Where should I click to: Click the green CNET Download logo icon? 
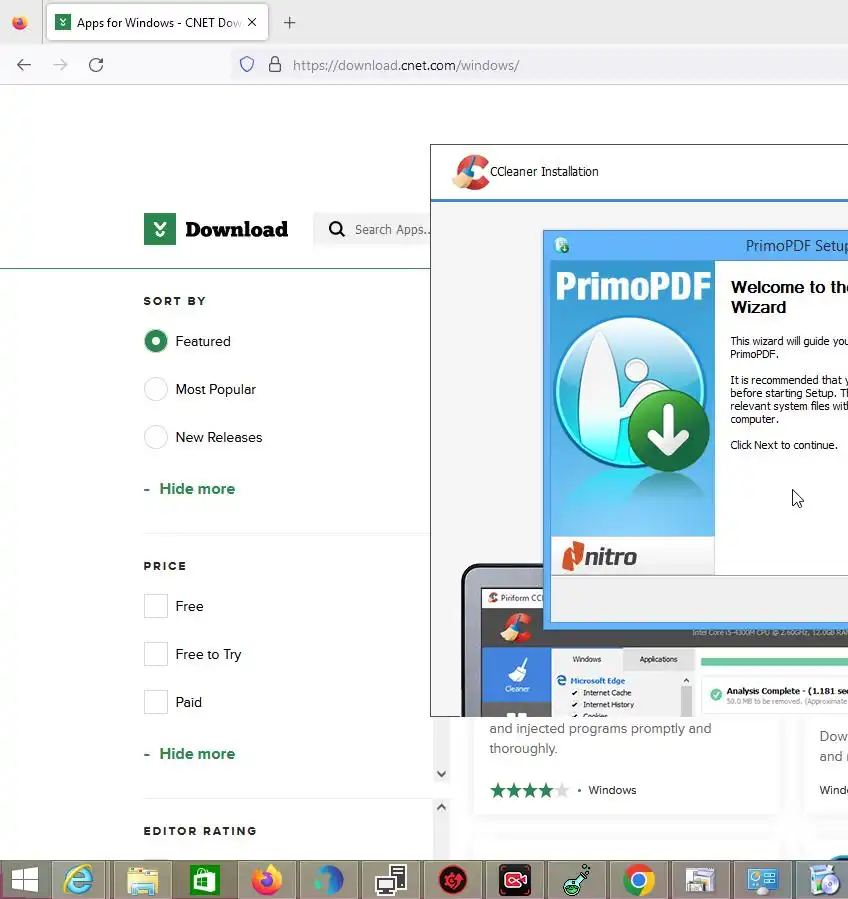[x=160, y=229]
